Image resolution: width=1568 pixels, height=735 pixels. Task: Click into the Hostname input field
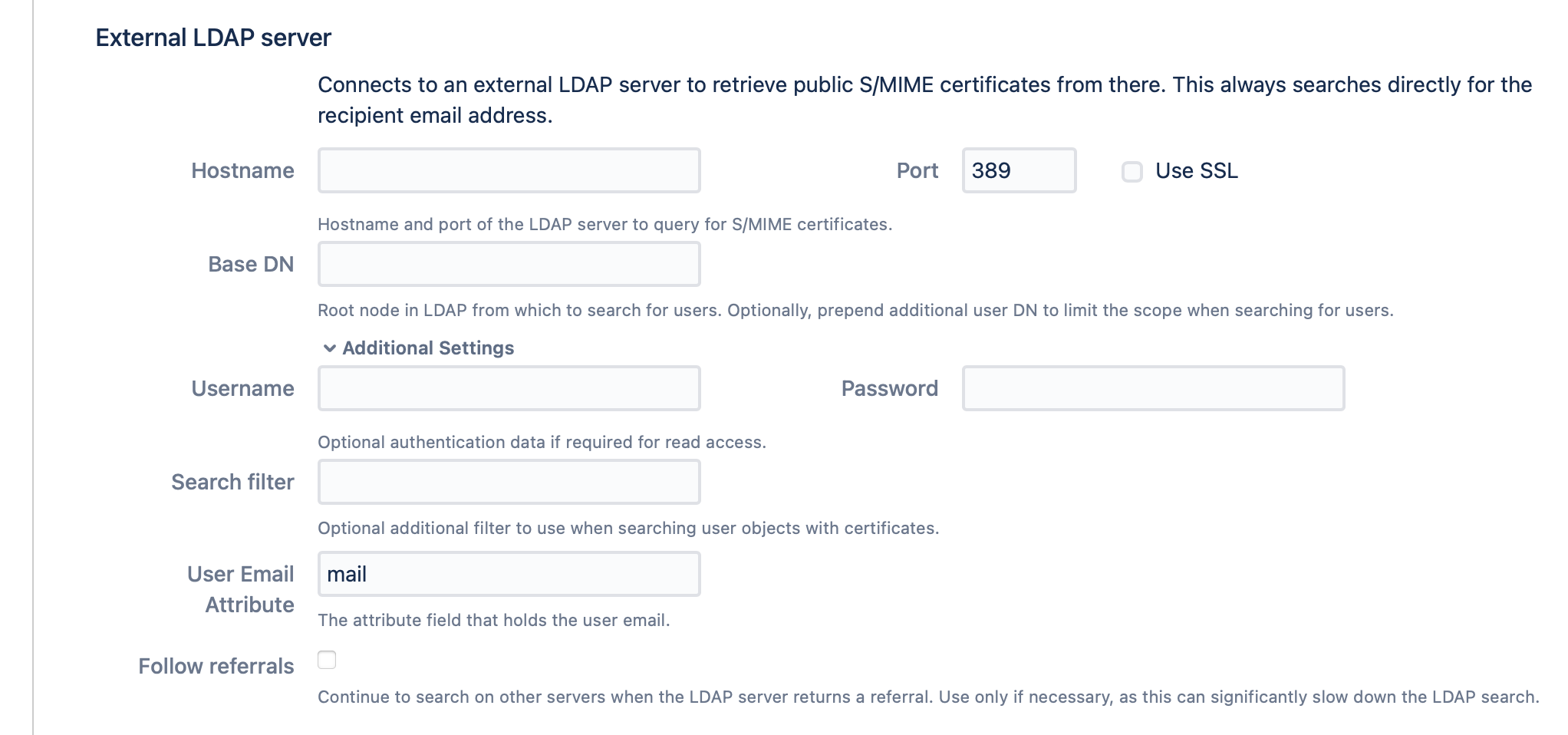509,170
